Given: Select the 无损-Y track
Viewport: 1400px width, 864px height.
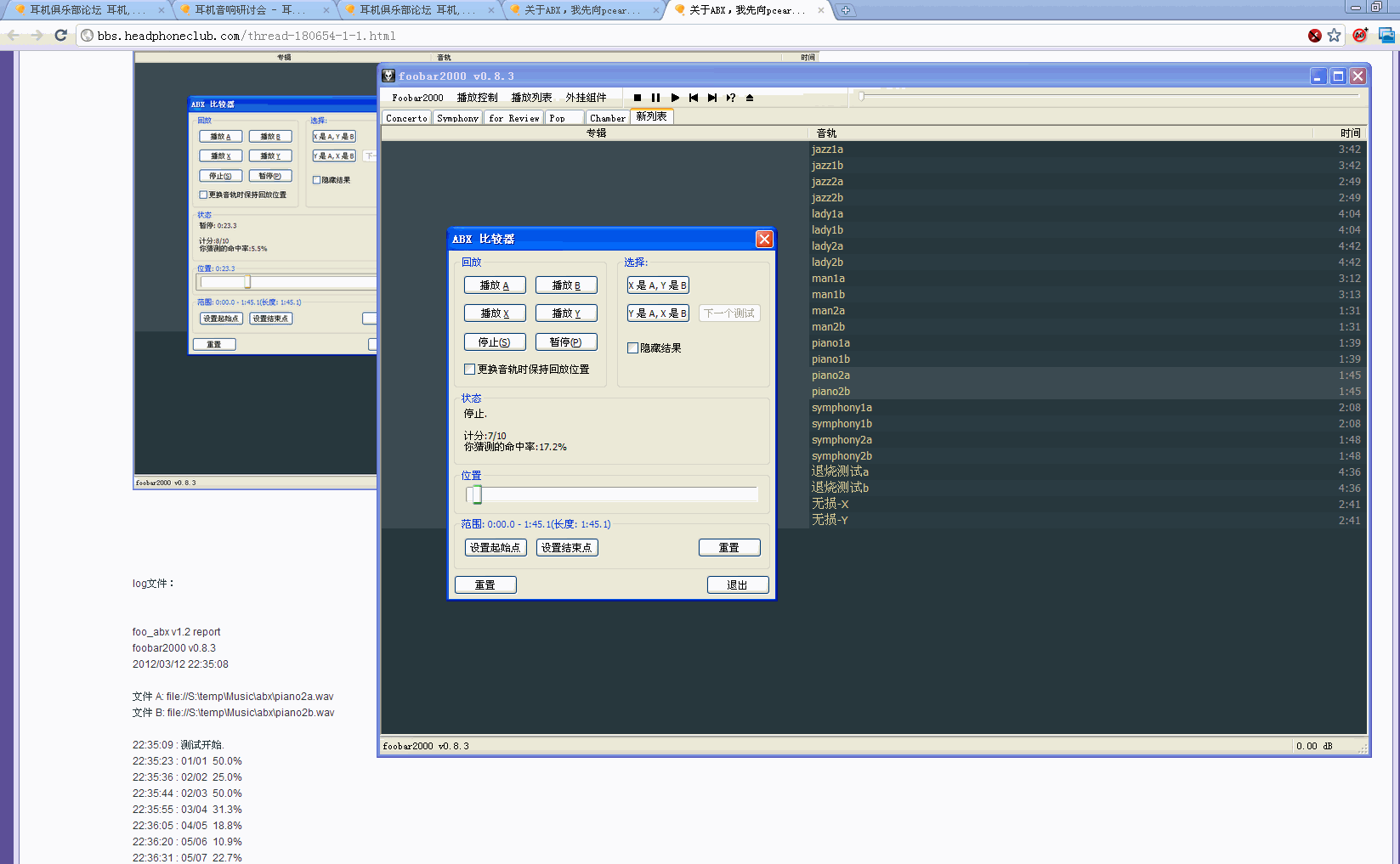Looking at the screenshot, I should tap(1086, 520).
